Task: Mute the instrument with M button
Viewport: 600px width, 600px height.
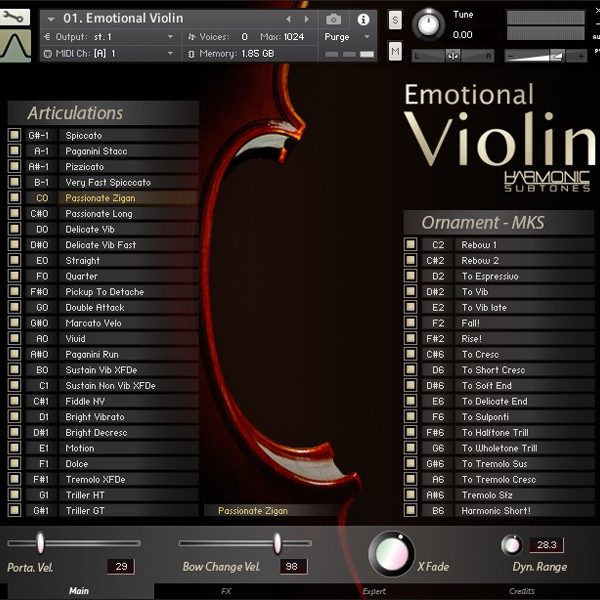Action: tap(395, 51)
